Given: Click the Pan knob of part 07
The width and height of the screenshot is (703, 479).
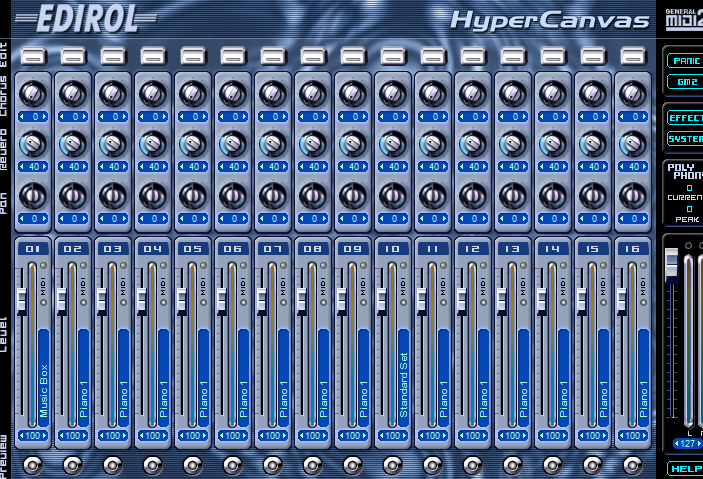Looking at the screenshot, I should coord(273,196).
